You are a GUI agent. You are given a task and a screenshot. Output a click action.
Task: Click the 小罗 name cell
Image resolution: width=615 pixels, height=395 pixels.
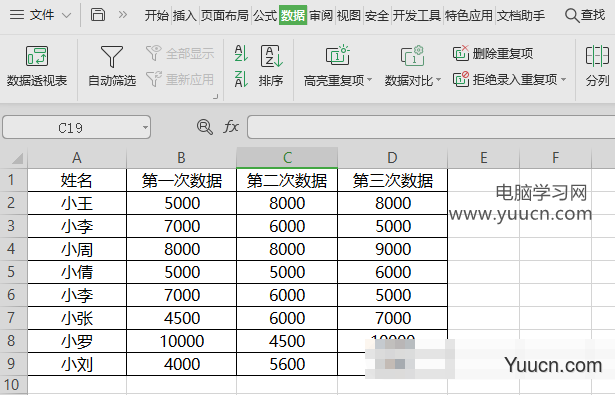[77, 341]
